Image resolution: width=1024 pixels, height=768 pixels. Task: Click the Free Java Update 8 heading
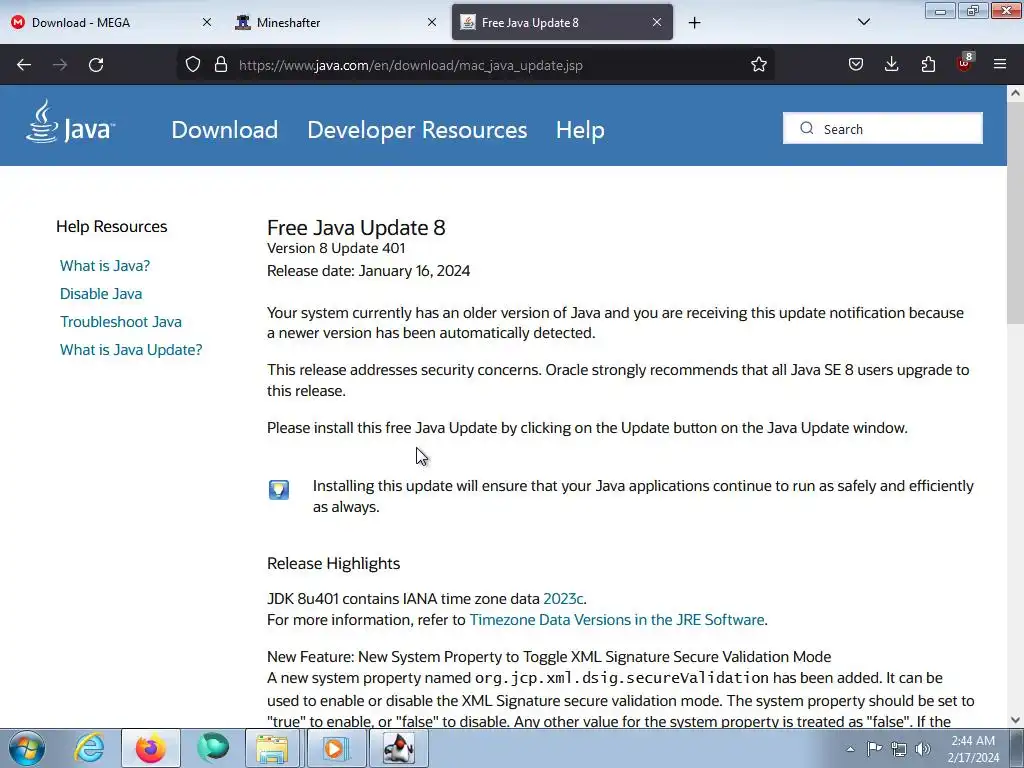356,227
